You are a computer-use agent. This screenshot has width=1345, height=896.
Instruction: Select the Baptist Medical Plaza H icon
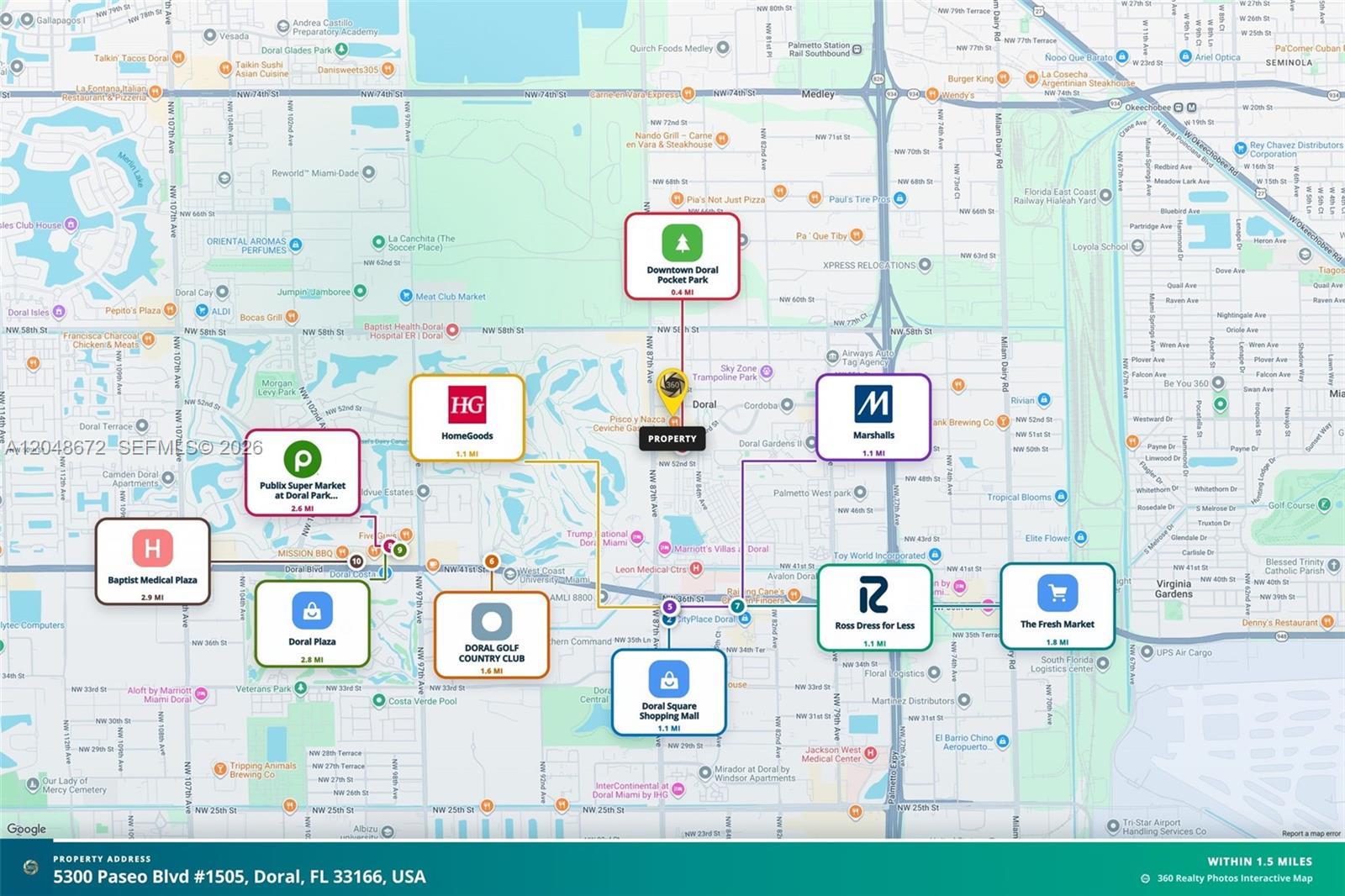point(152,549)
